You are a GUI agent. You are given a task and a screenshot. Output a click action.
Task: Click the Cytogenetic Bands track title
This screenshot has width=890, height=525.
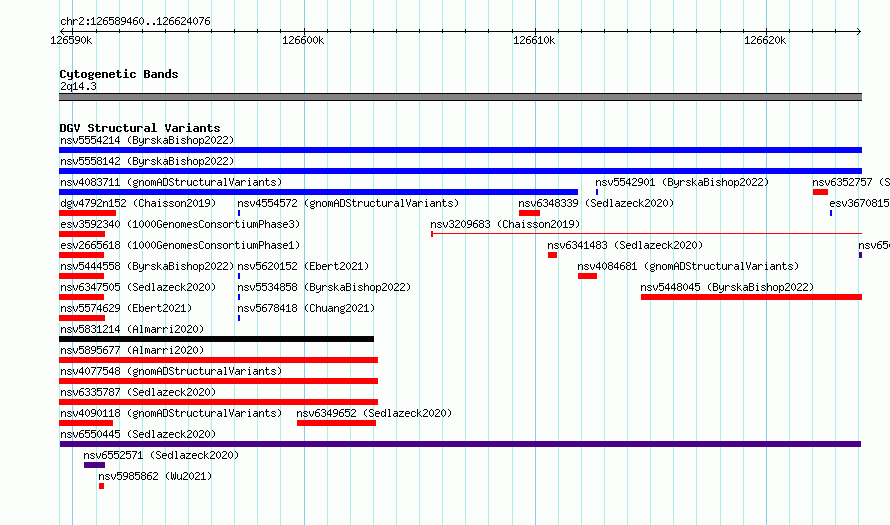pyautogui.click(x=119, y=74)
